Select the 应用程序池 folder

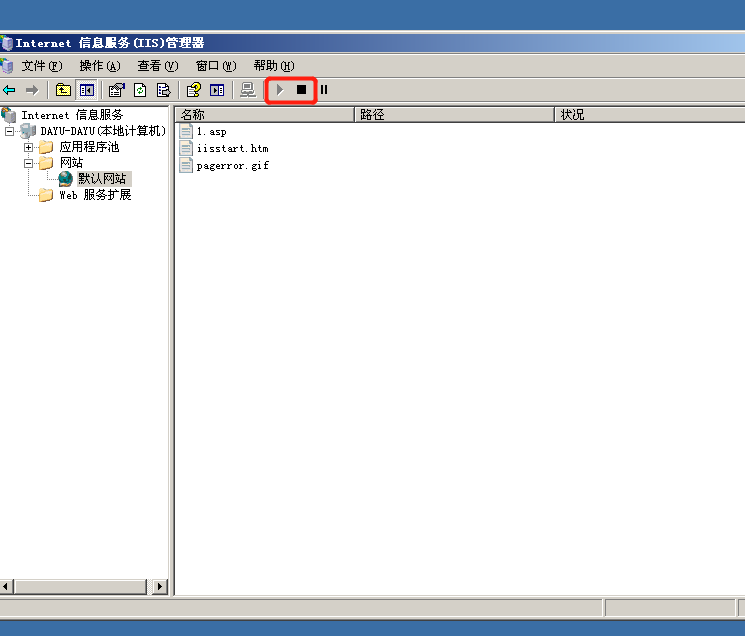tap(89, 147)
